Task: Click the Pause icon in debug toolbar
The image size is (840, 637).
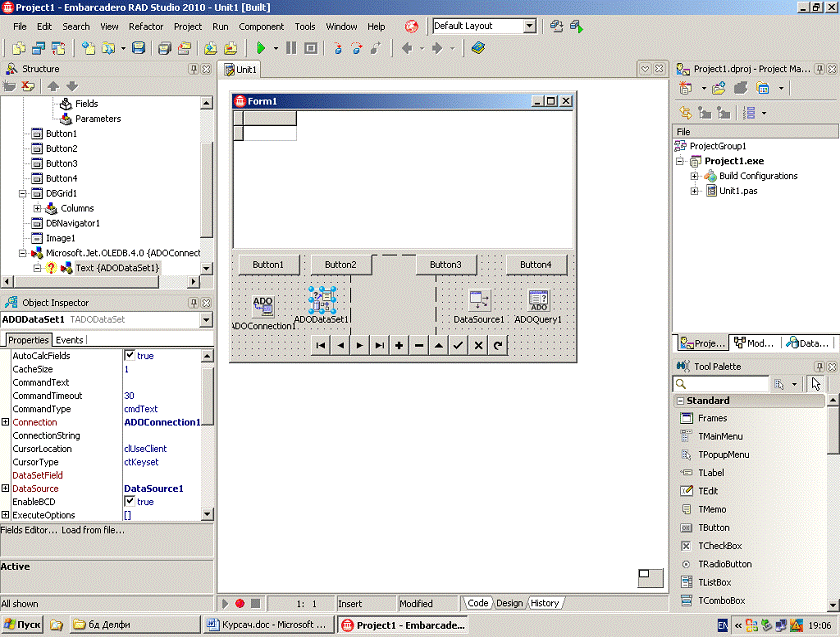Action: [291, 48]
